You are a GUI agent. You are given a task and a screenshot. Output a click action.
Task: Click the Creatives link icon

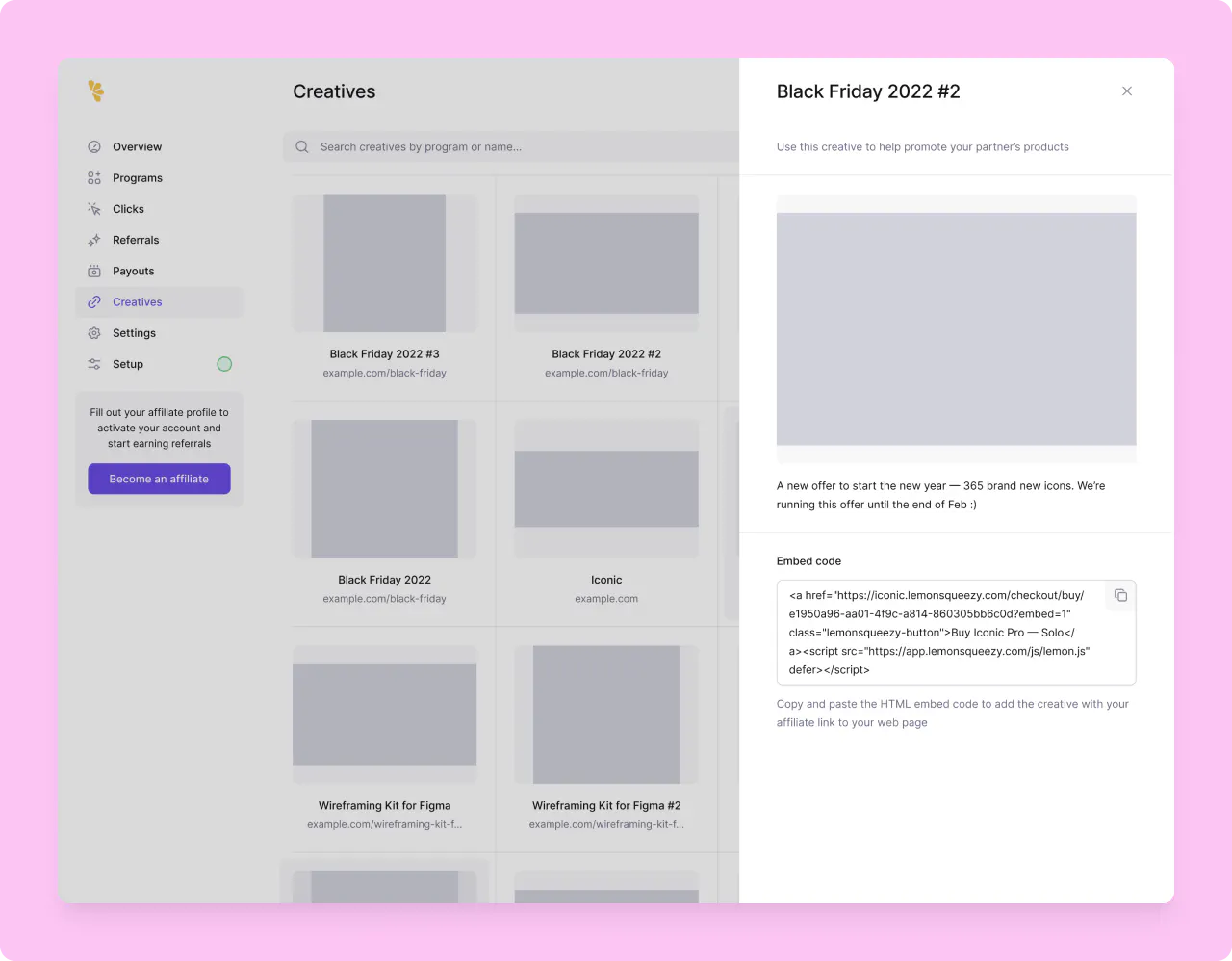pos(94,302)
